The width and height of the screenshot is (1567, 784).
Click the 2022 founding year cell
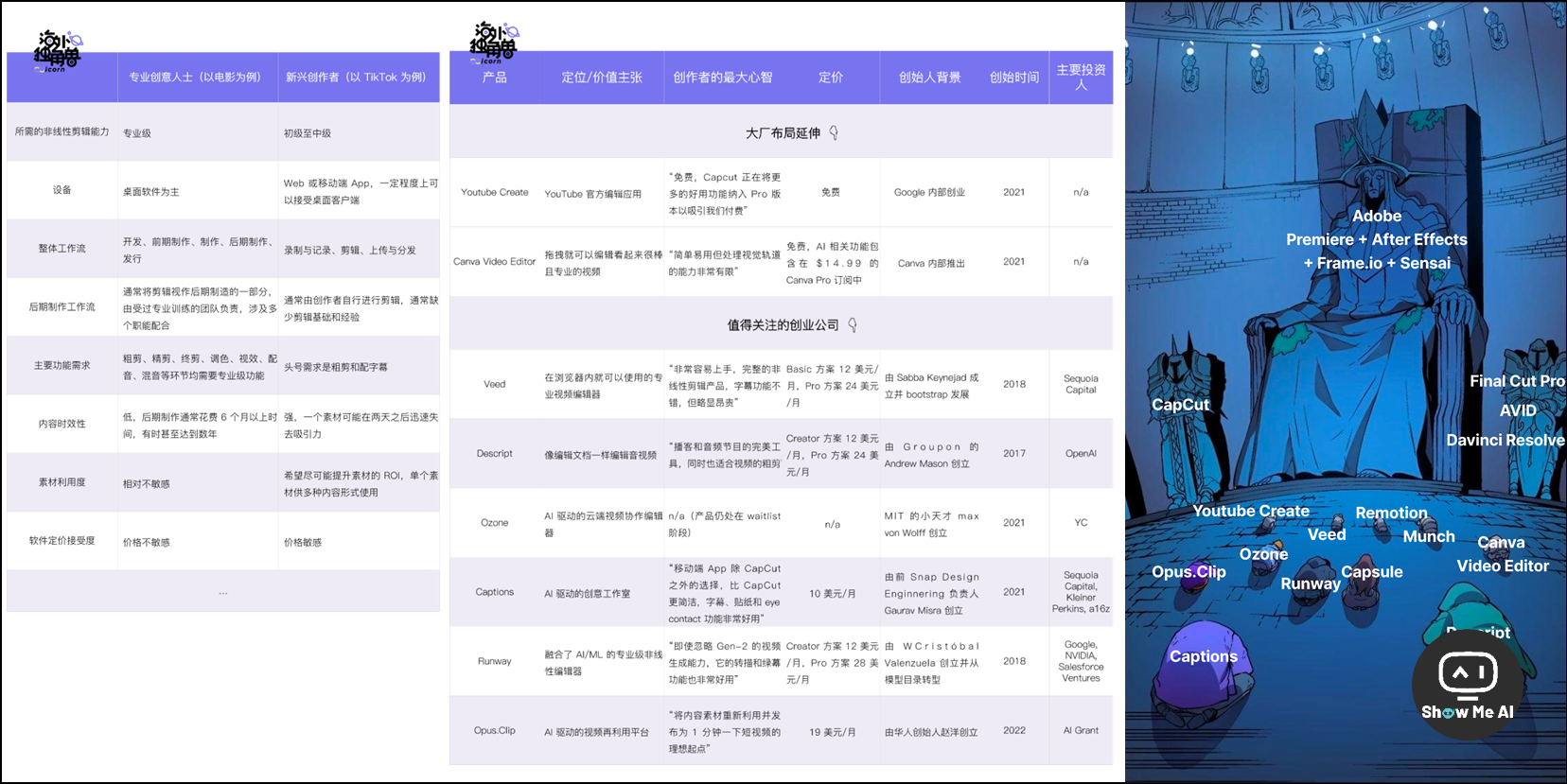1014,730
